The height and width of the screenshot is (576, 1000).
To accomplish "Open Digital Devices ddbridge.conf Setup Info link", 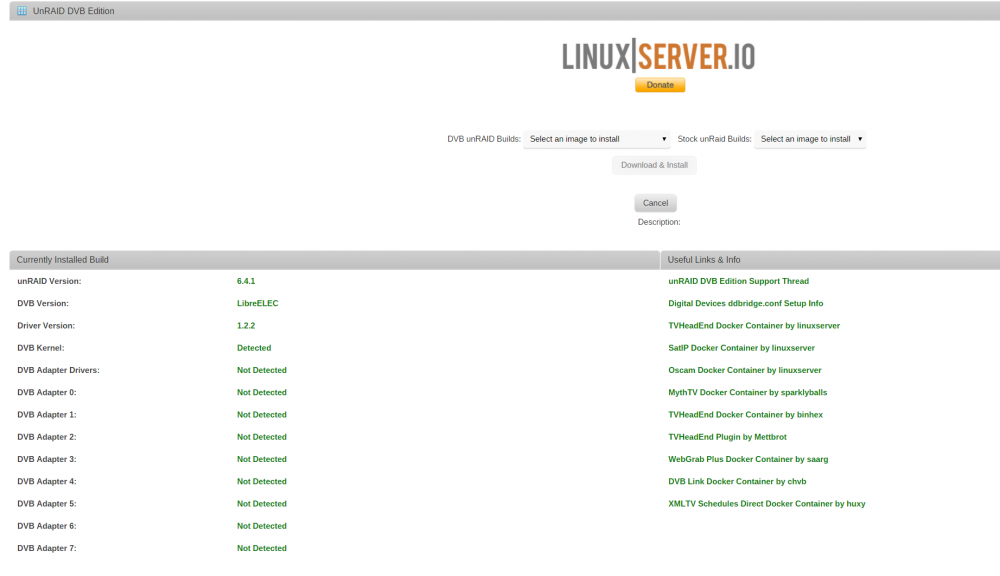I will click(746, 304).
